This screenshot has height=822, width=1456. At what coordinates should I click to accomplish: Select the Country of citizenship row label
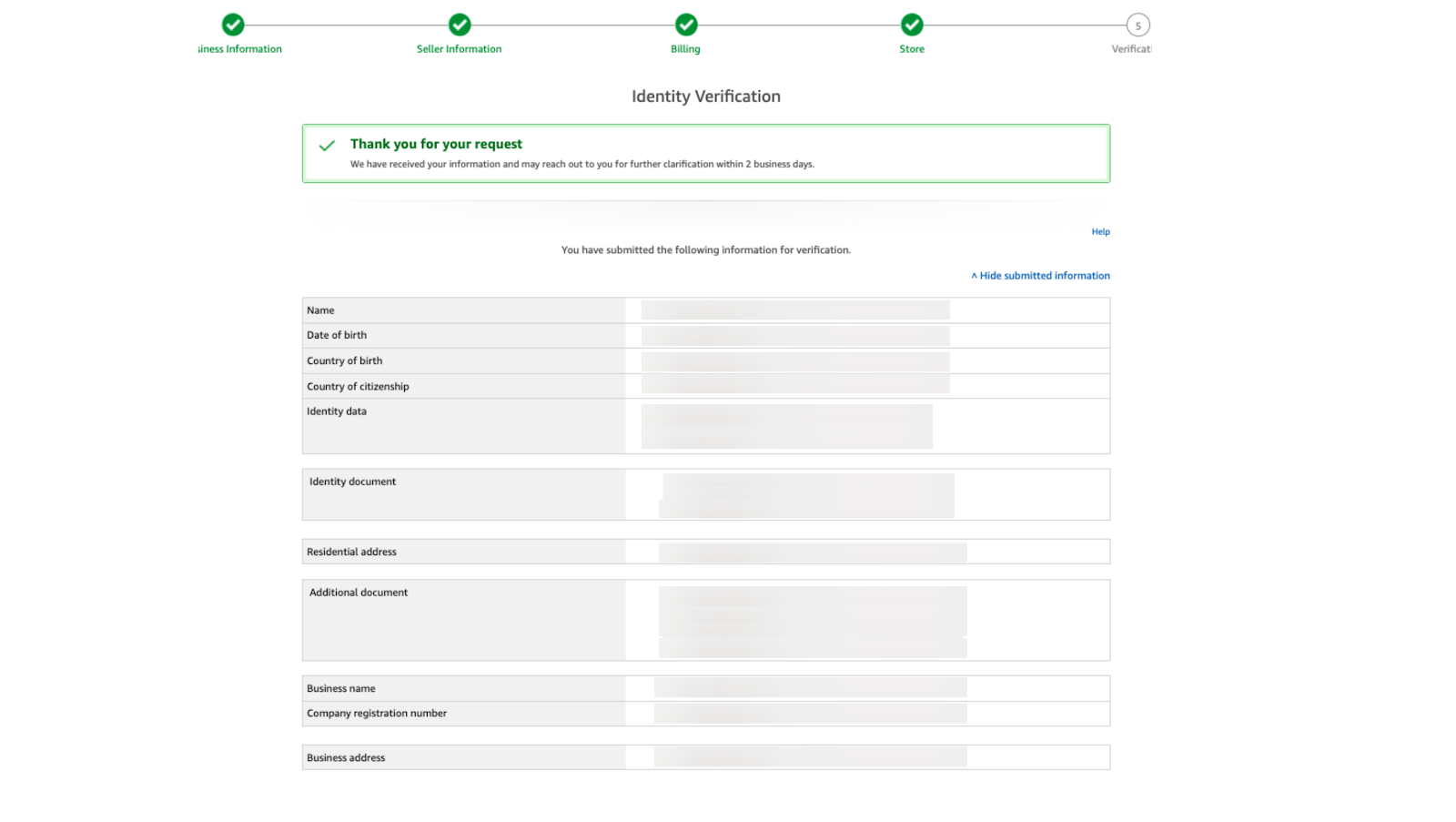(x=358, y=387)
